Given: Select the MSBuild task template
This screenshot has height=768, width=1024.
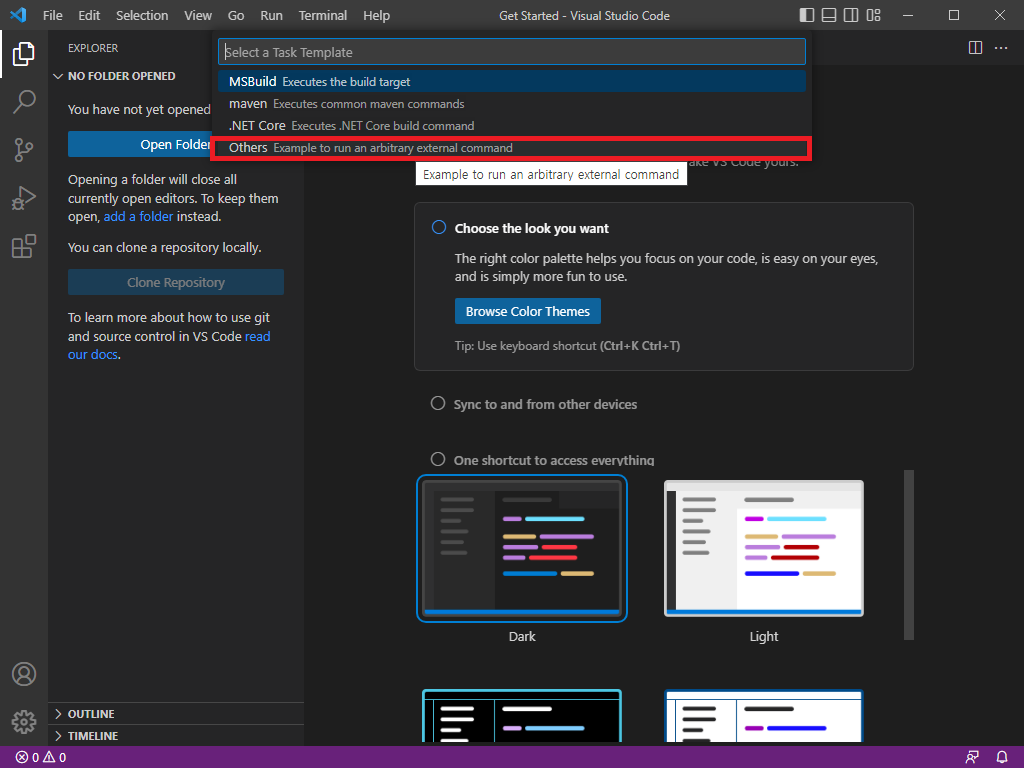Looking at the screenshot, I should tap(511, 82).
